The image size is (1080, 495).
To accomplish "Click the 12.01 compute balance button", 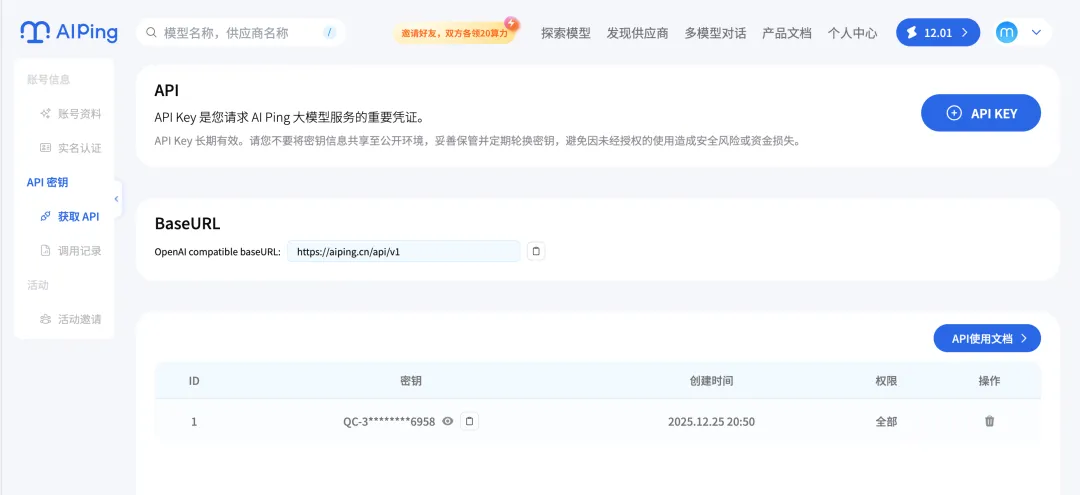I will 937,32.
